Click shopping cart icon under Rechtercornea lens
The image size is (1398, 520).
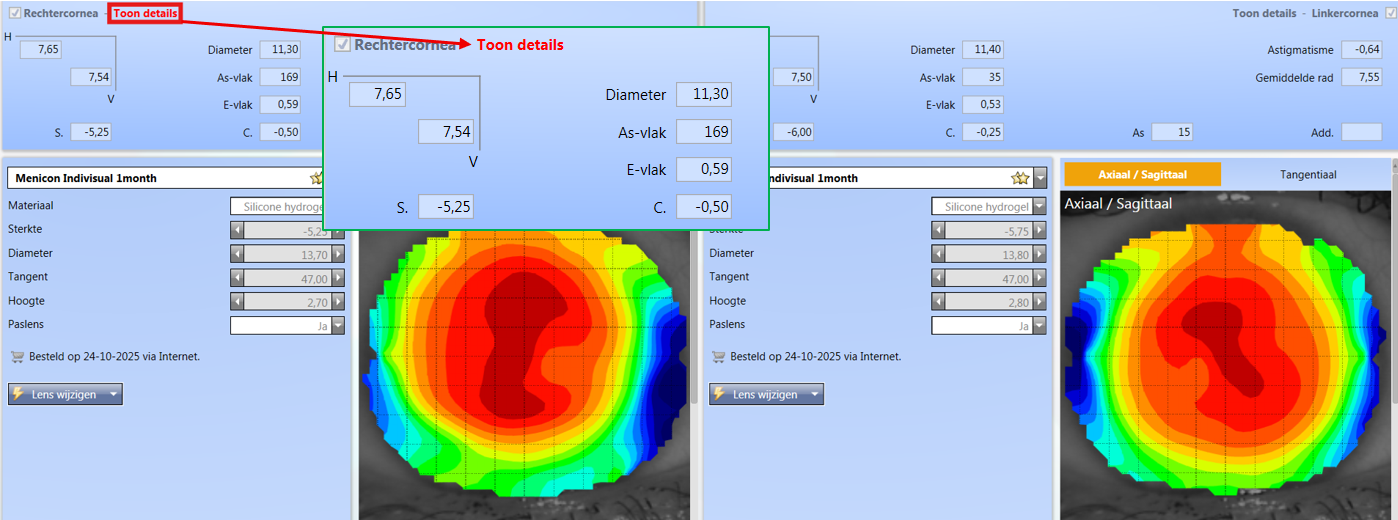pos(17,356)
